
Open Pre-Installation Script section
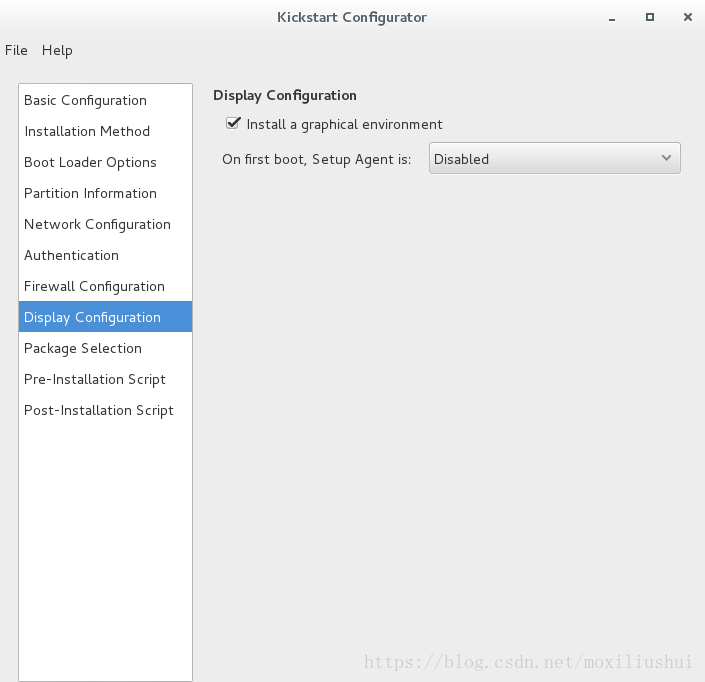click(105, 379)
